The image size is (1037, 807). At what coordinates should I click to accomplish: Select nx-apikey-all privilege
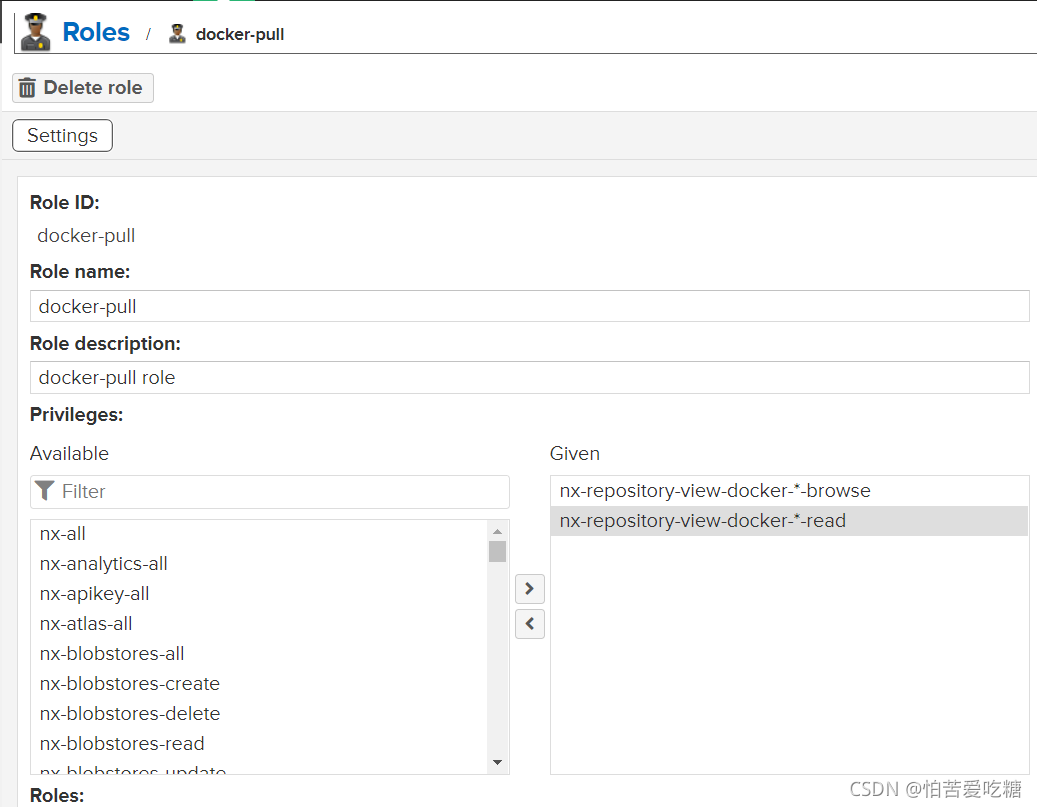pos(259,593)
